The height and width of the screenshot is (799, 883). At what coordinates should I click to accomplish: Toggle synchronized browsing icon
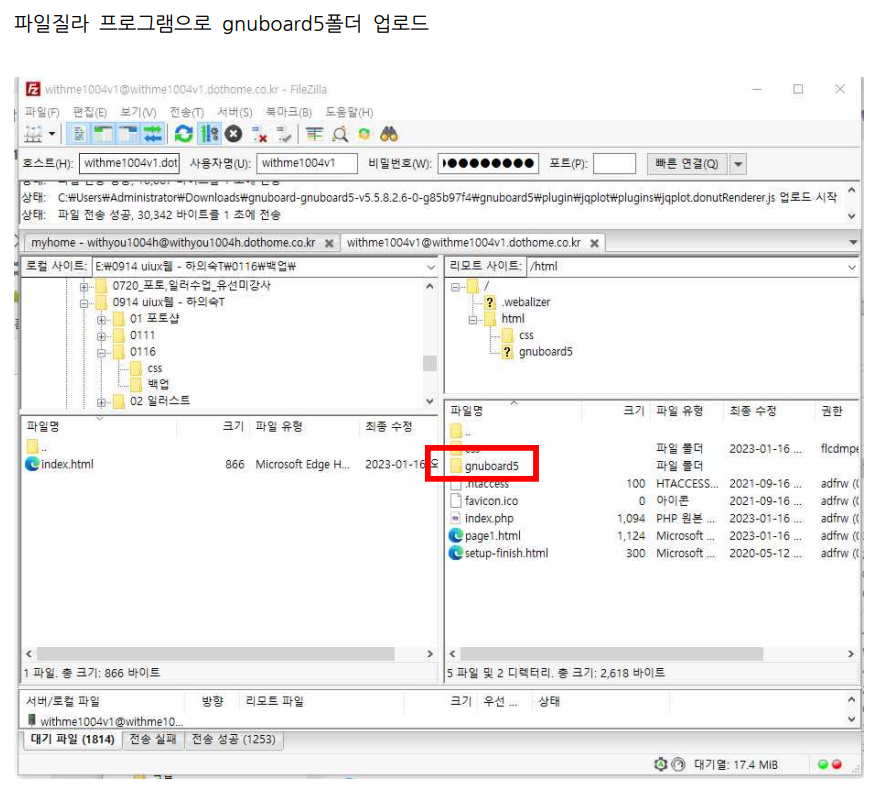tap(364, 134)
